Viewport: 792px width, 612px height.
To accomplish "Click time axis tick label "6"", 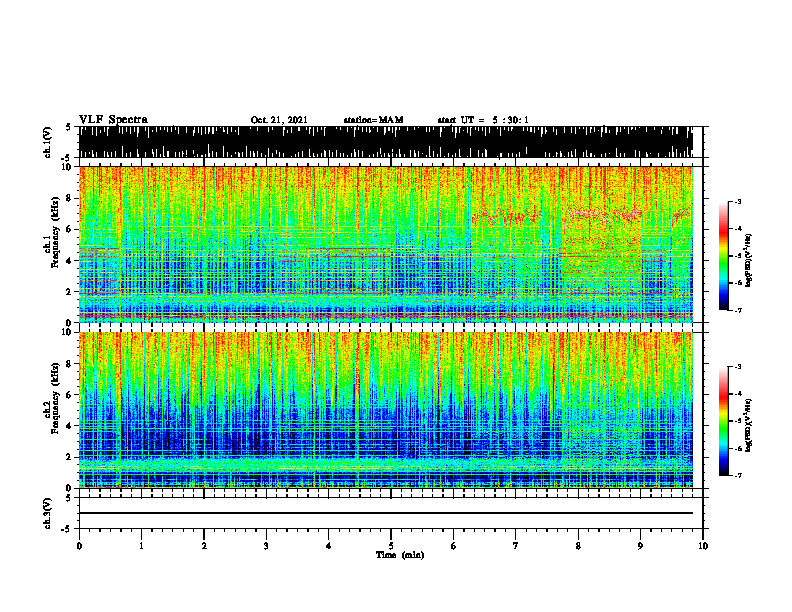I will 454,546.
